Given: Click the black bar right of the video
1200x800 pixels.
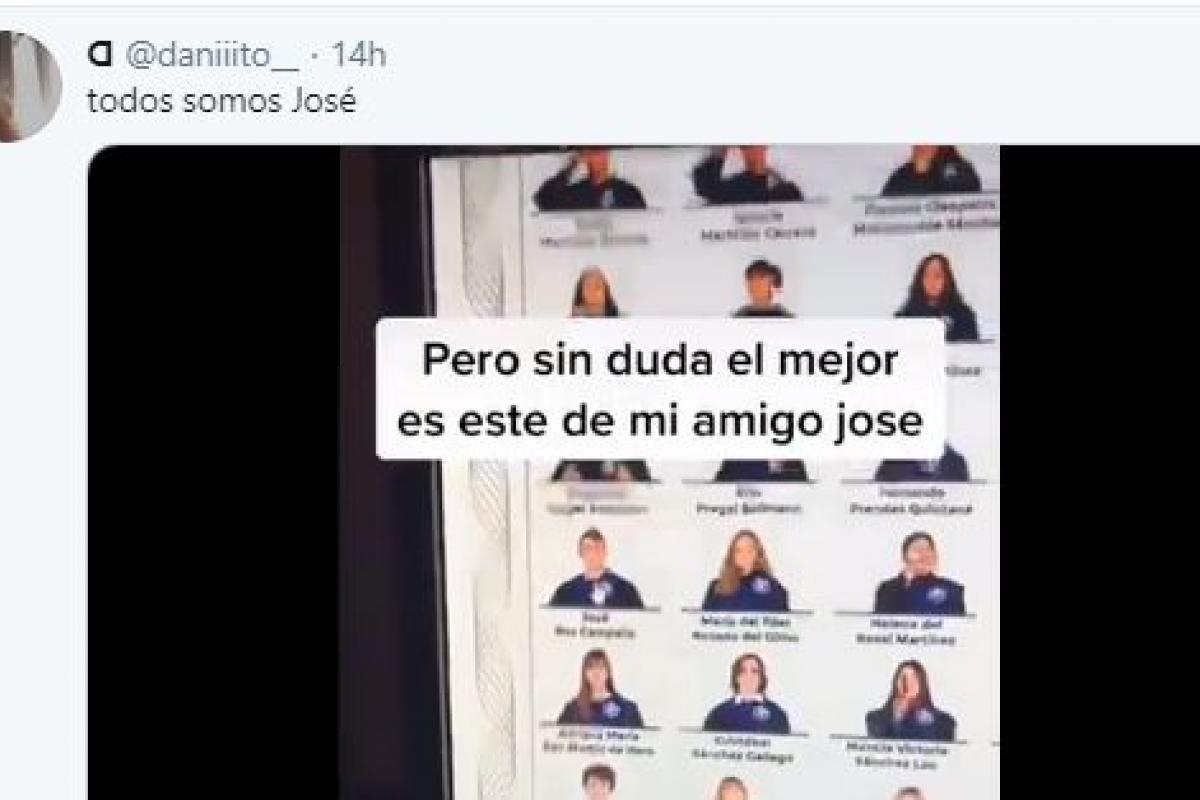Looking at the screenshot, I should pos(1094,470).
